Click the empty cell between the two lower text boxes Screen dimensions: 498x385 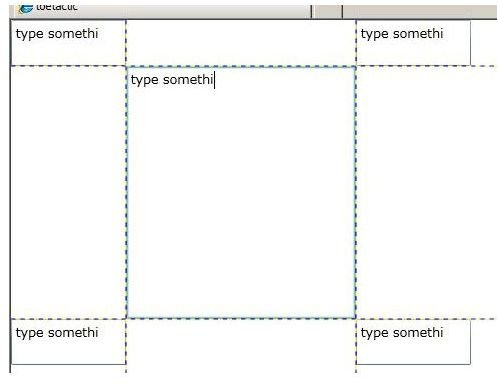click(x=241, y=345)
